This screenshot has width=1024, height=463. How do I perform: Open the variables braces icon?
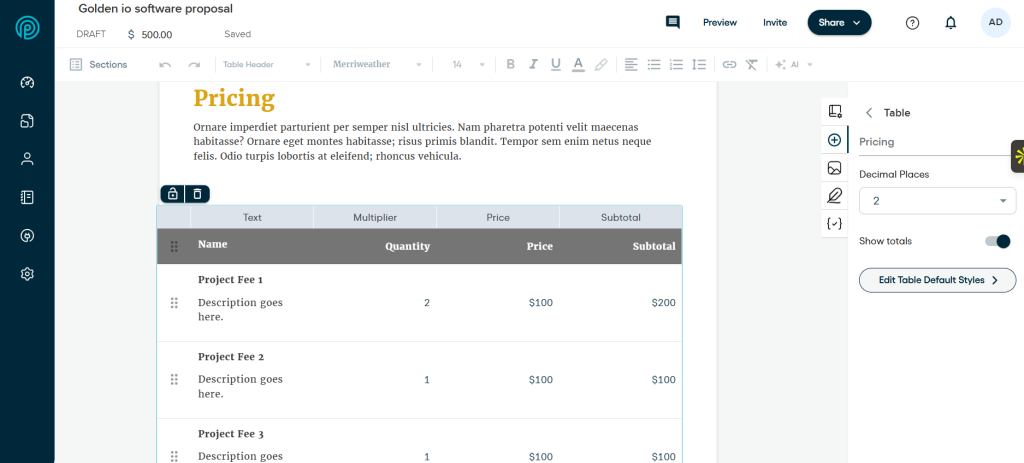click(834, 223)
